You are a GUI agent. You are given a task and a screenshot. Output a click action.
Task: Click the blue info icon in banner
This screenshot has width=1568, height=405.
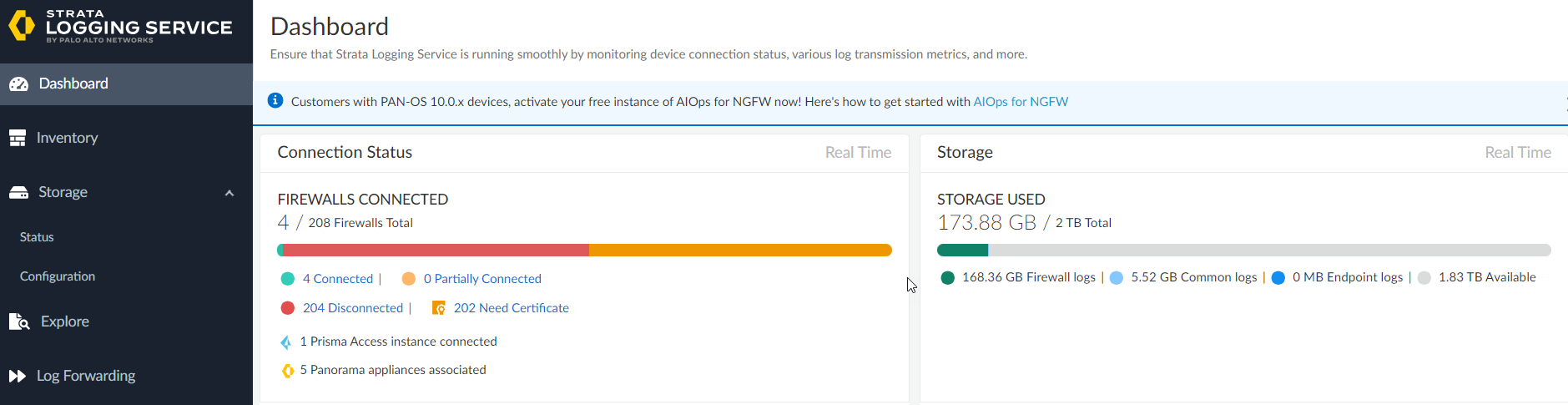[275, 101]
